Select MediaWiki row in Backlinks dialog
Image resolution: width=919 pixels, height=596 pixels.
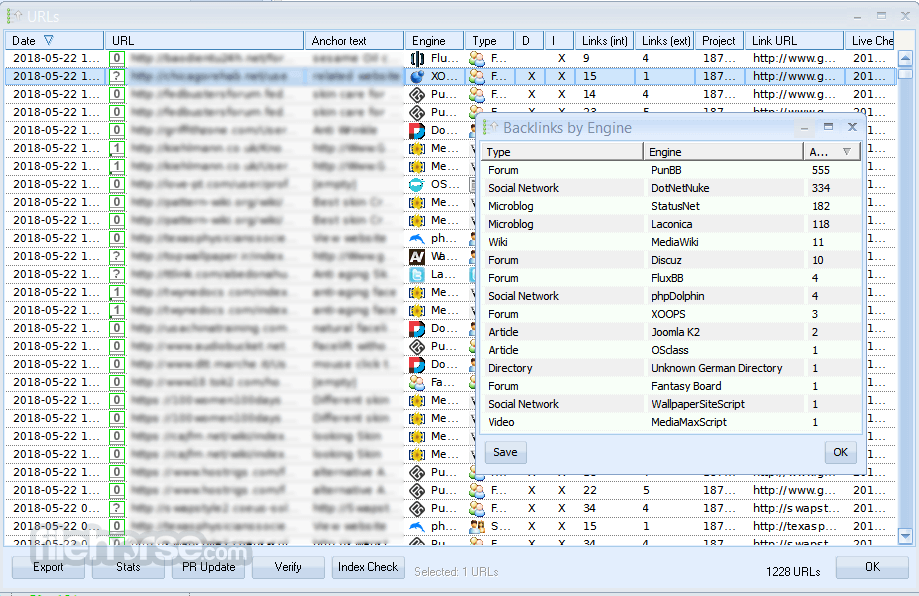(671, 242)
